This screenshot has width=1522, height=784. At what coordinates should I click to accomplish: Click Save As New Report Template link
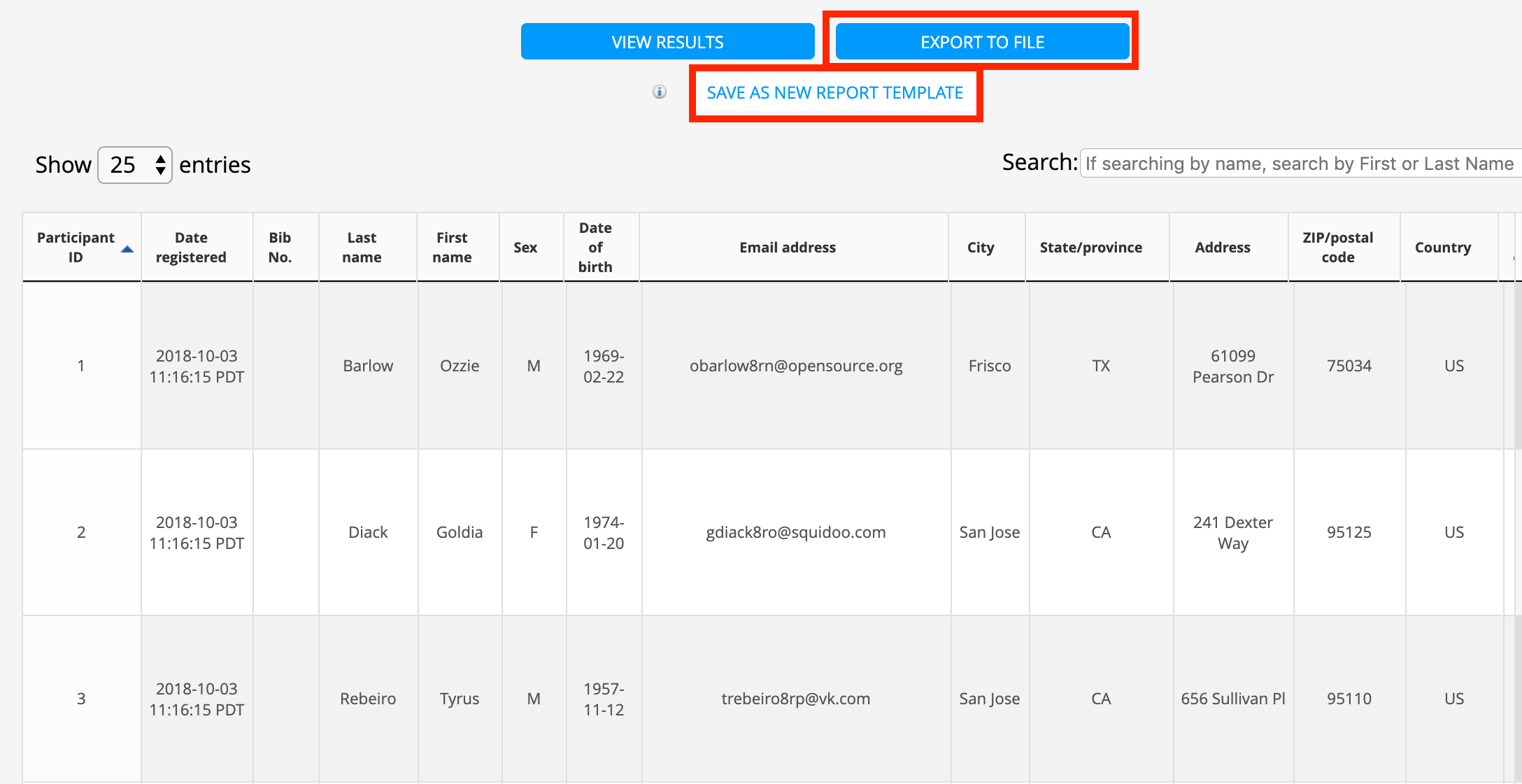point(834,93)
